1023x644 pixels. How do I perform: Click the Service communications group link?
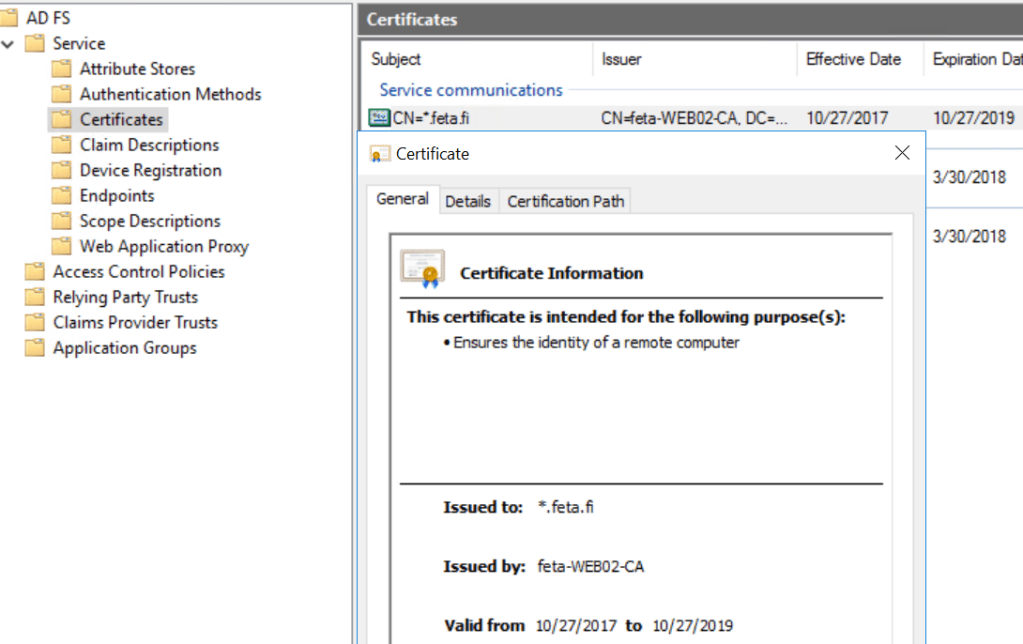click(x=470, y=90)
